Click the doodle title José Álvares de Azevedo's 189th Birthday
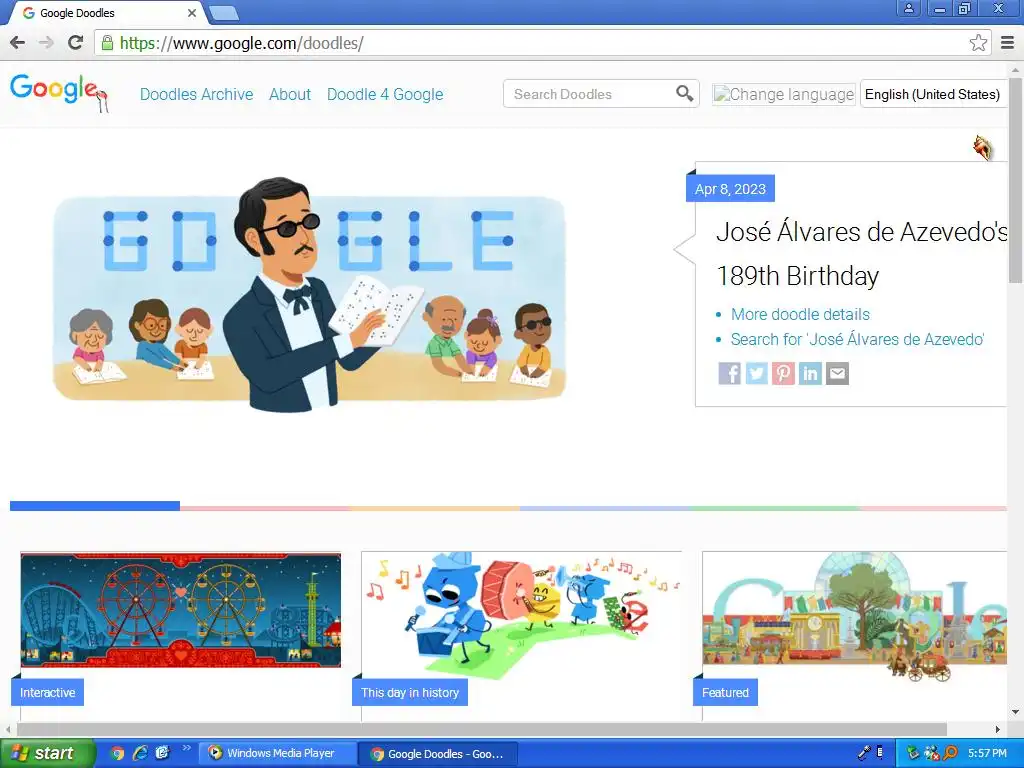 [861, 253]
